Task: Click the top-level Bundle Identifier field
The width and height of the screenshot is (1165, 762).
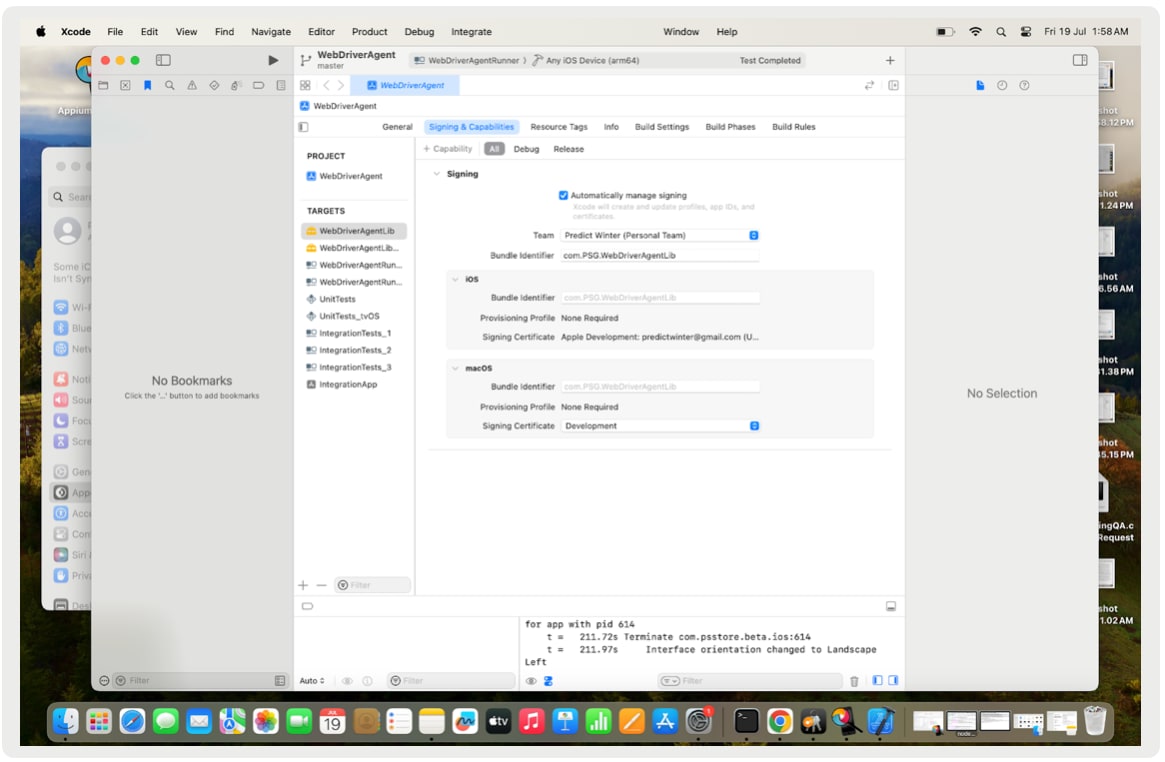Action: tap(660, 256)
